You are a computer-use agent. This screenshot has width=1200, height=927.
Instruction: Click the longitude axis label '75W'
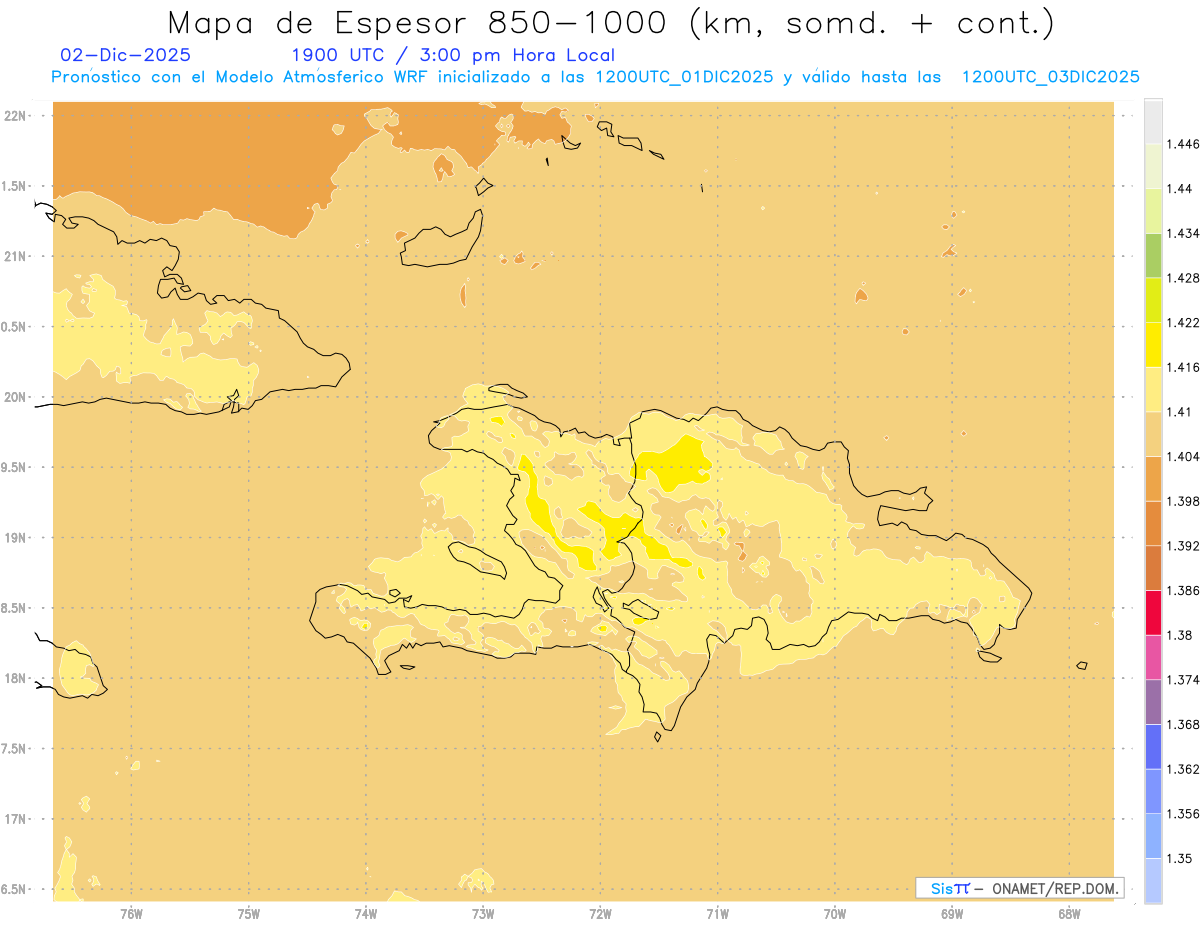[x=249, y=914]
